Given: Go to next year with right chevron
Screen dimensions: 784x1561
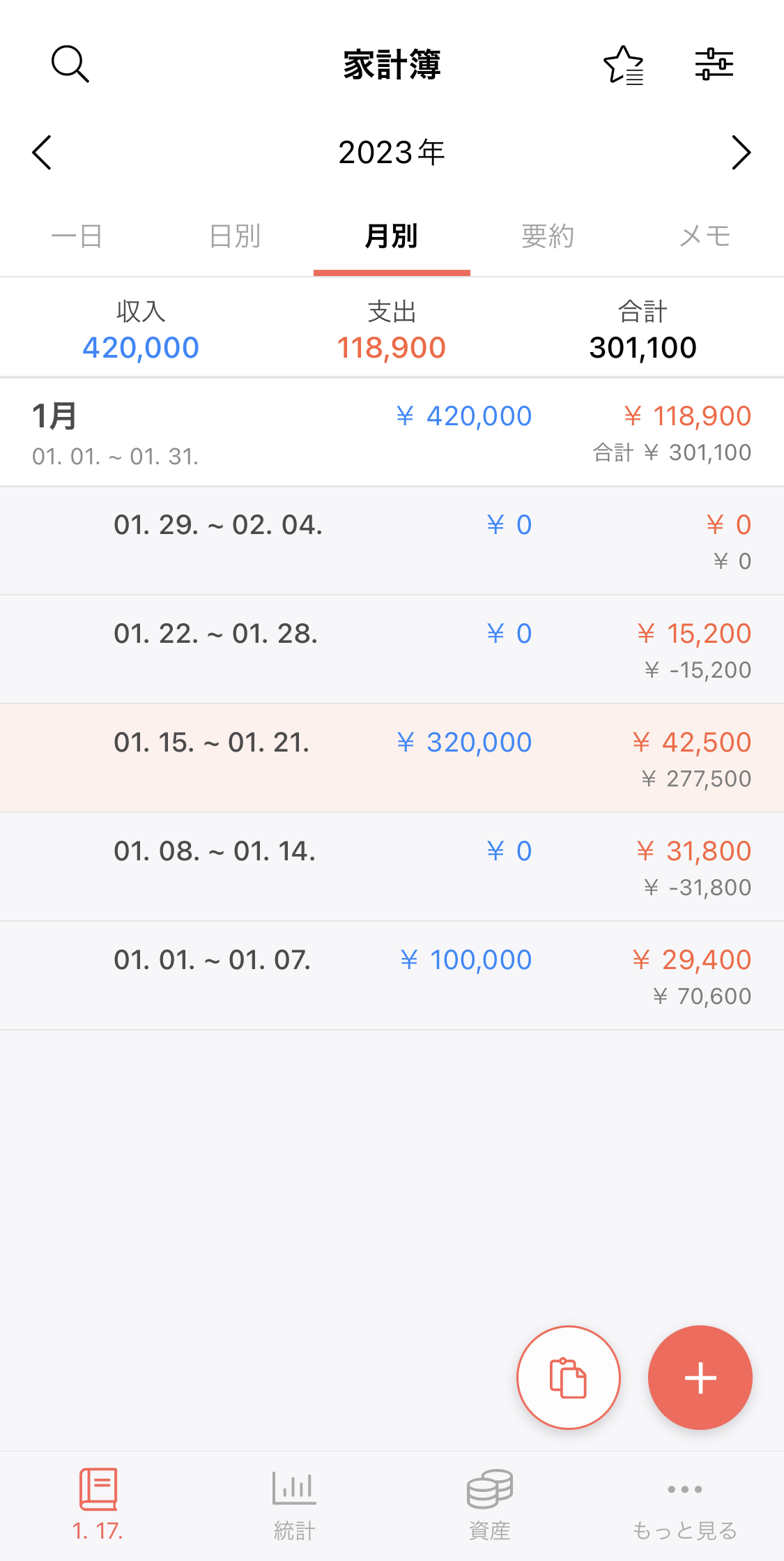Looking at the screenshot, I should (x=741, y=153).
